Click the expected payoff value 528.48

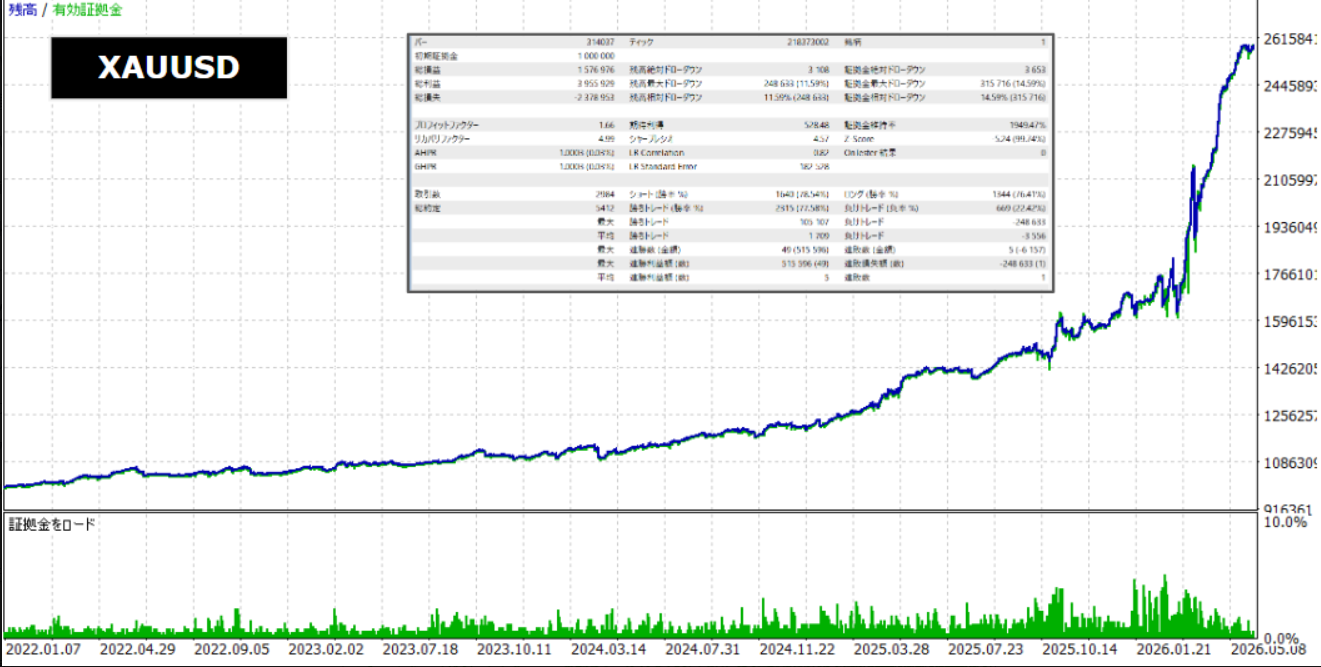[x=816, y=124]
